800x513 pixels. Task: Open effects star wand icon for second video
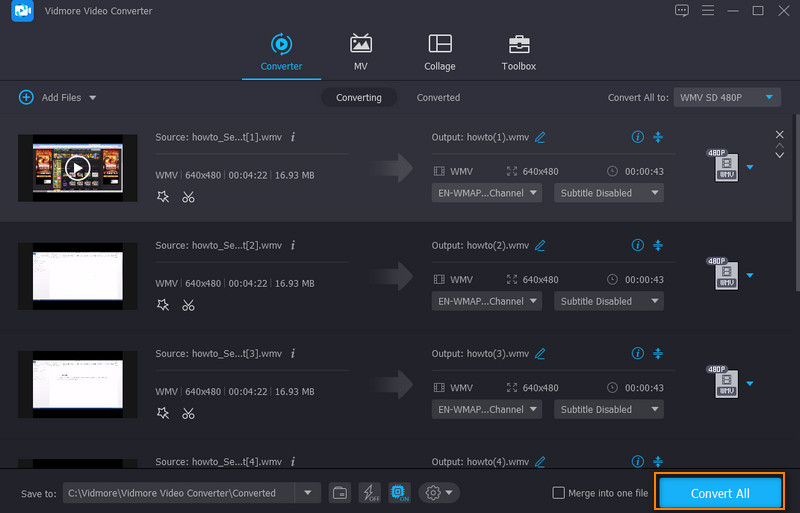click(163, 304)
